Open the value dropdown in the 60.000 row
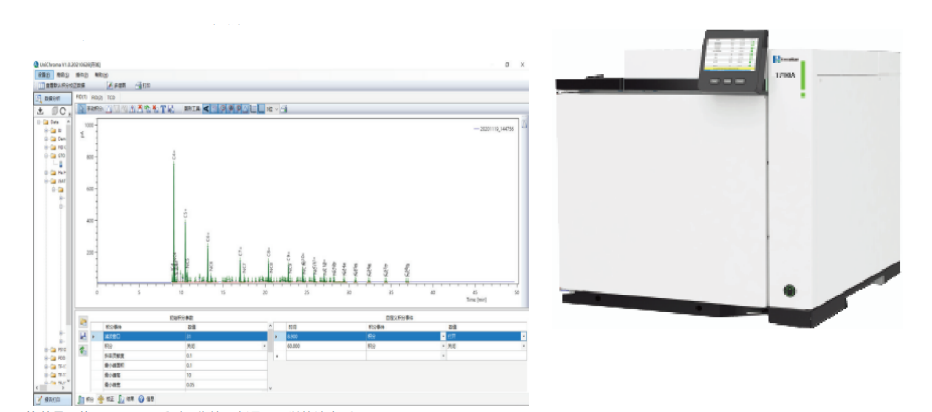 524,346
